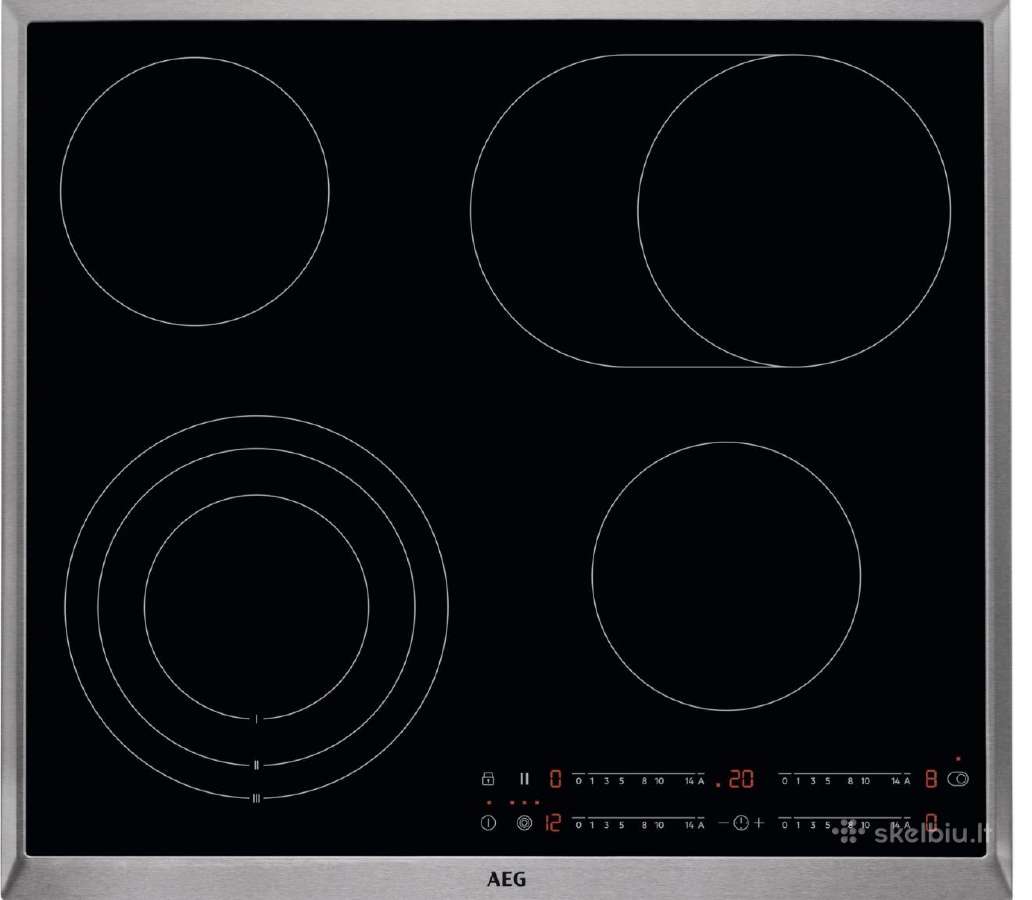Viewport: 1032px width, 900px height.
Task: Increase the timer with the plus sign
Action: pyautogui.click(x=759, y=823)
